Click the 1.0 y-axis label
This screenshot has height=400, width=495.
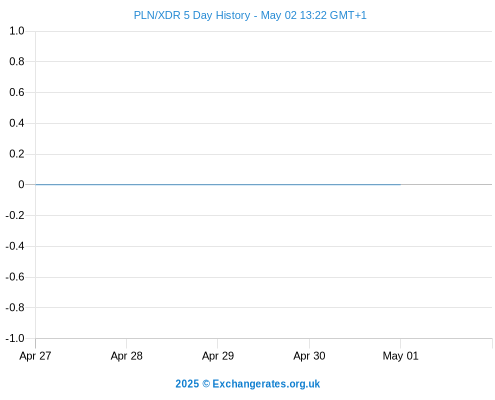[x=17, y=31]
